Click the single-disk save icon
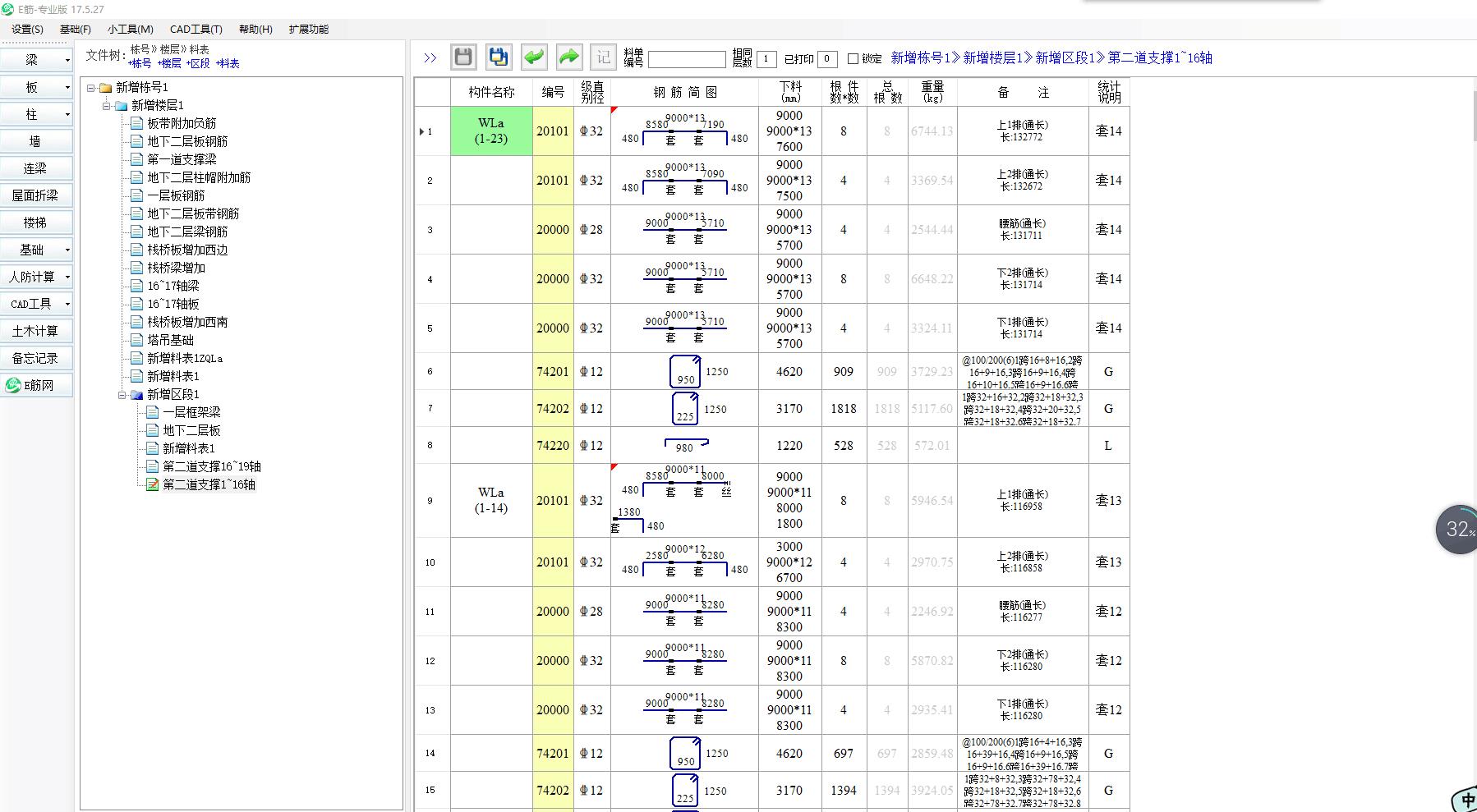 point(463,57)
